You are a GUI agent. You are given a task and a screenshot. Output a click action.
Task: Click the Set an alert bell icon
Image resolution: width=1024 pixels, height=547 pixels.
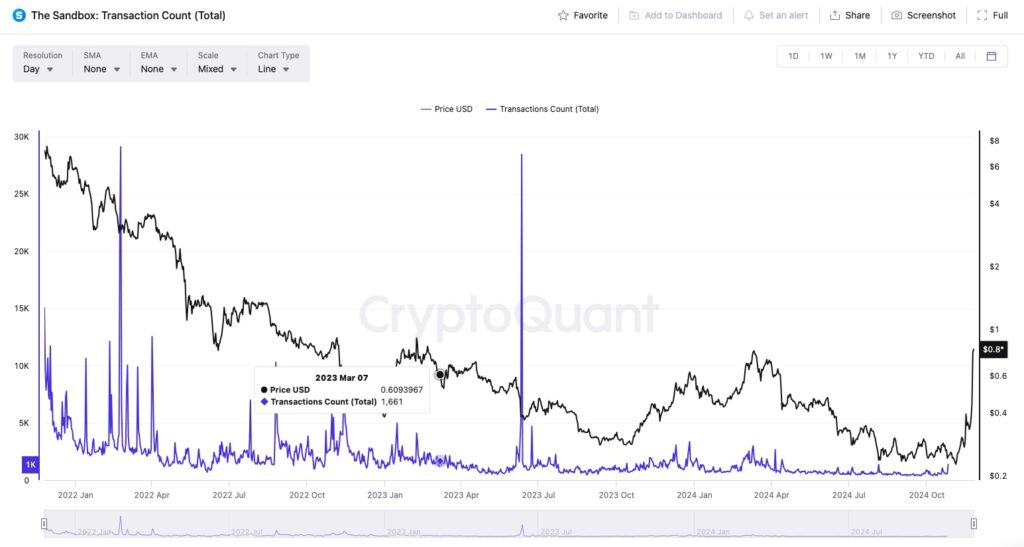pyautogui.click(x=749, y=16)
